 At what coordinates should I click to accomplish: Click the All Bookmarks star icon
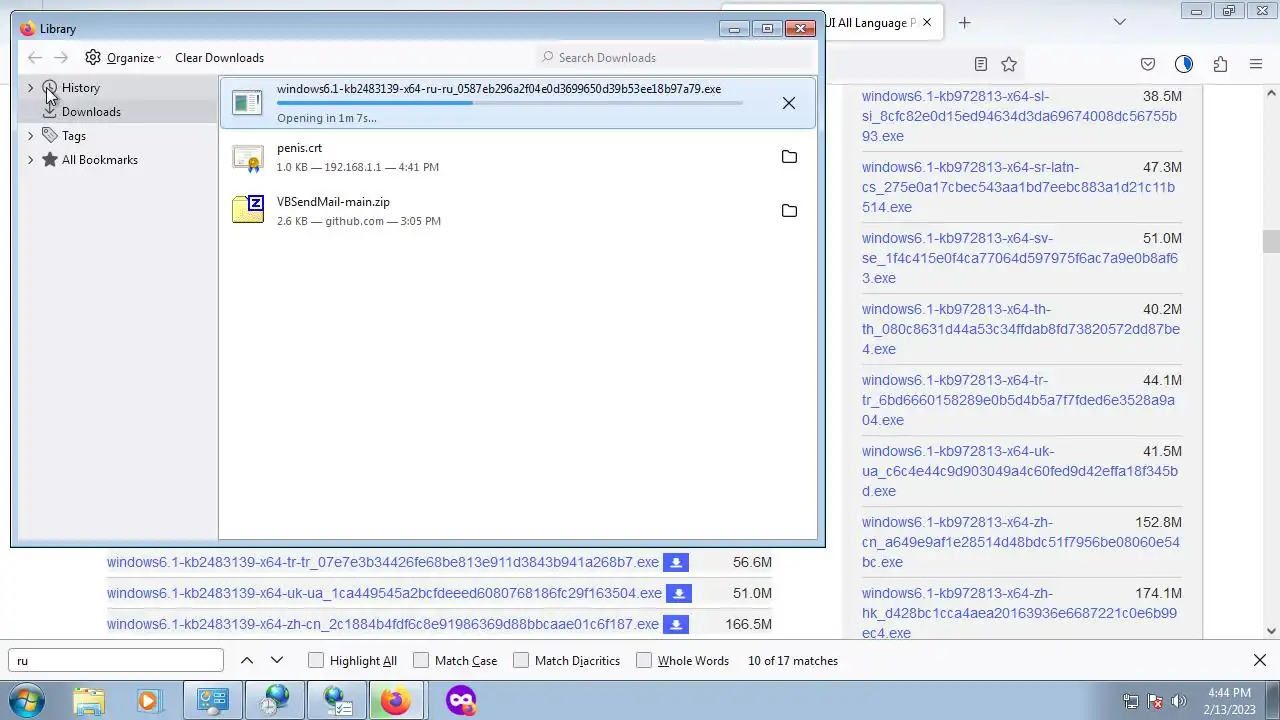50,159
